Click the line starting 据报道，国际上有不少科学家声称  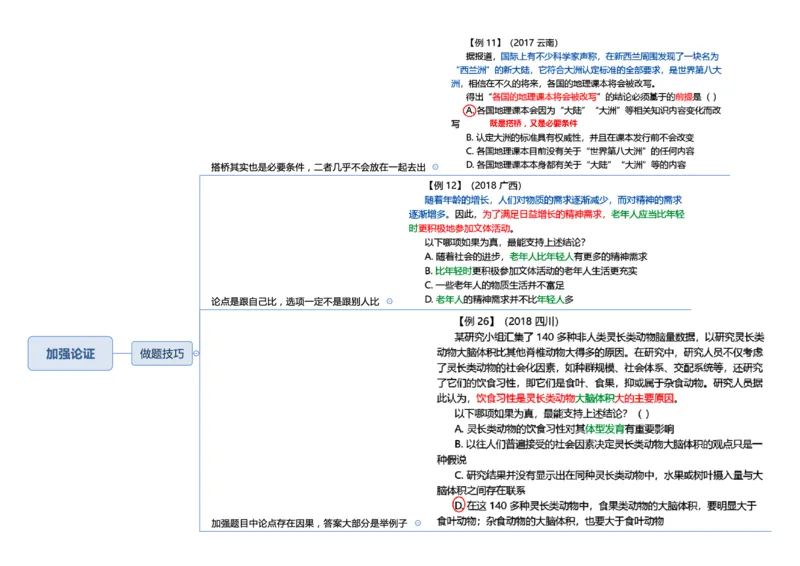(x=592, y=56)
